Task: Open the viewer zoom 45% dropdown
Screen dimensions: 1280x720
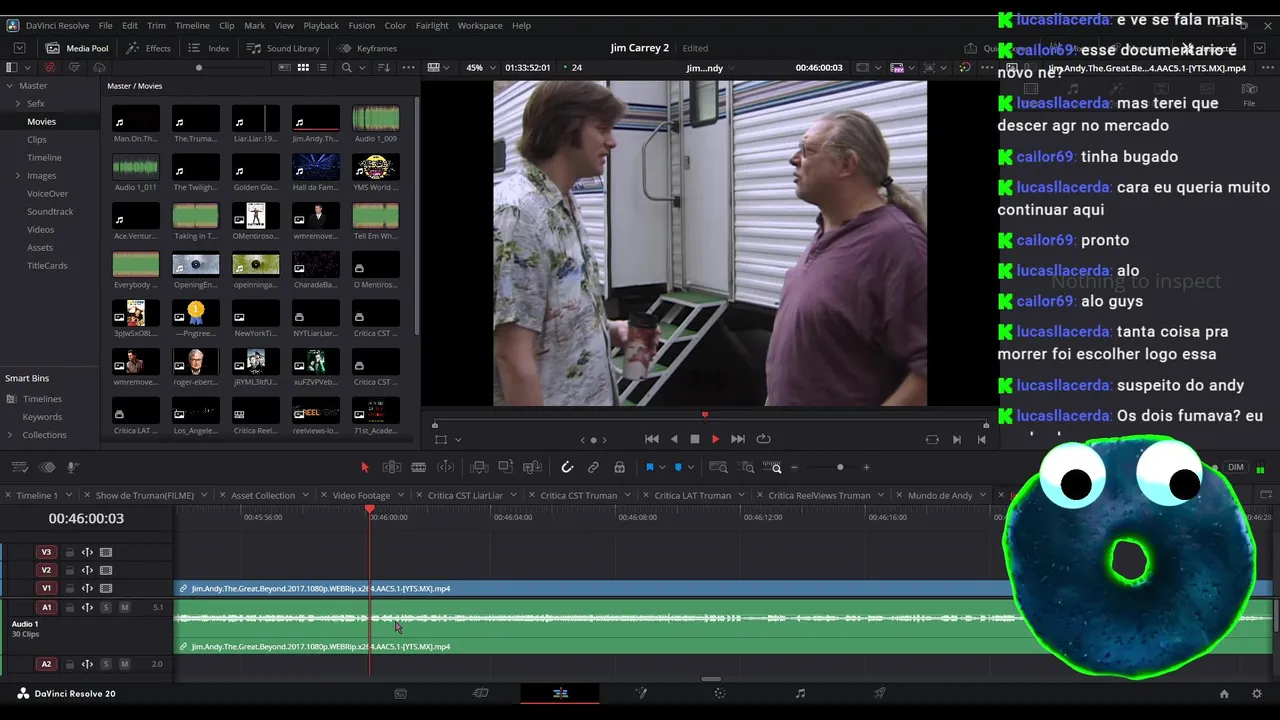Action: point(479,68)
